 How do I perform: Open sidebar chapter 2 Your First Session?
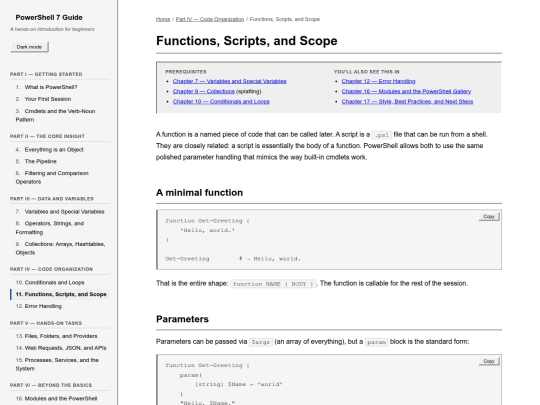point(60,99)
